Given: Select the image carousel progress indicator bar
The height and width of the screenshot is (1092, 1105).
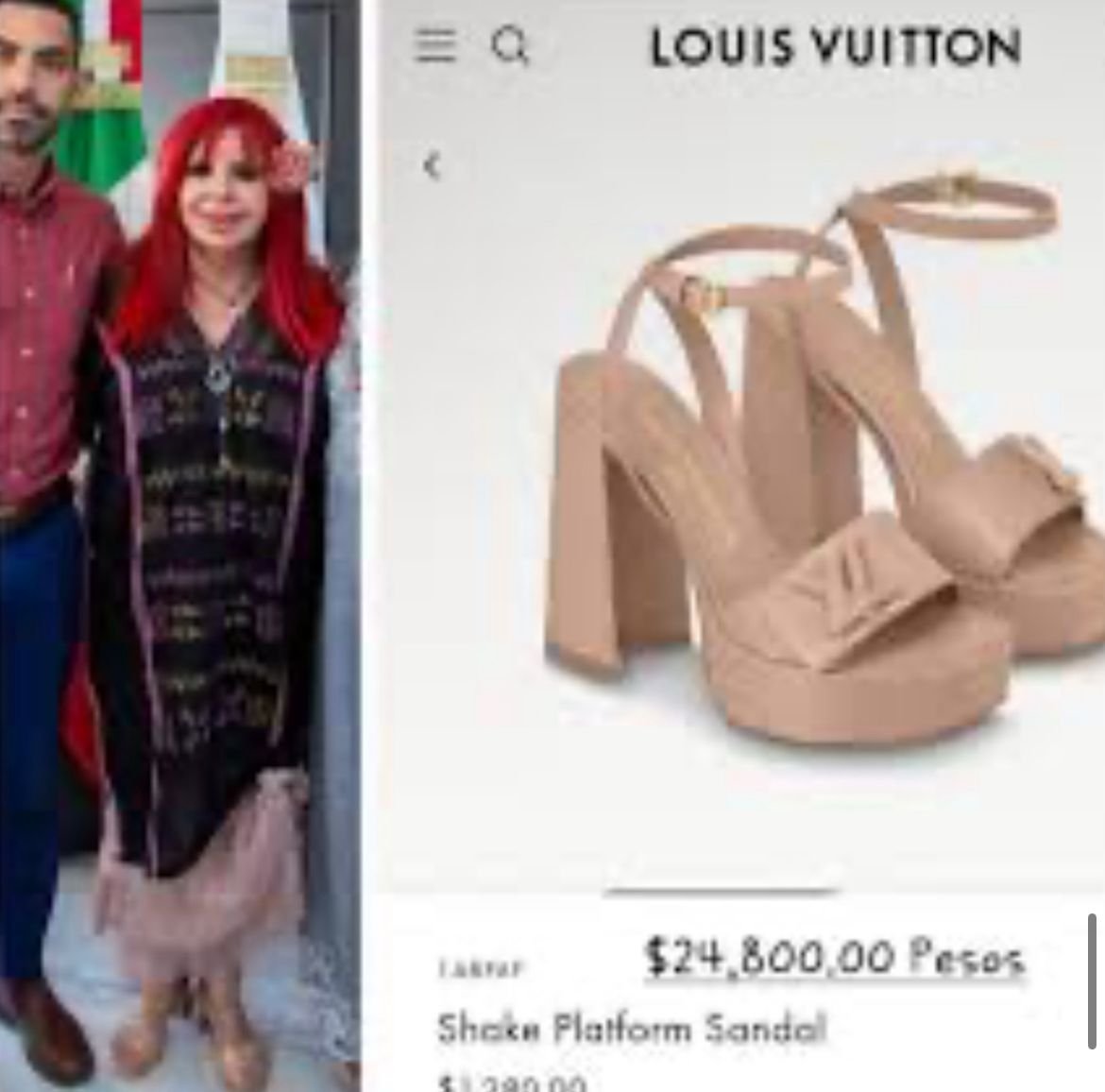Looking at the screenshot, I should [722, 892].
